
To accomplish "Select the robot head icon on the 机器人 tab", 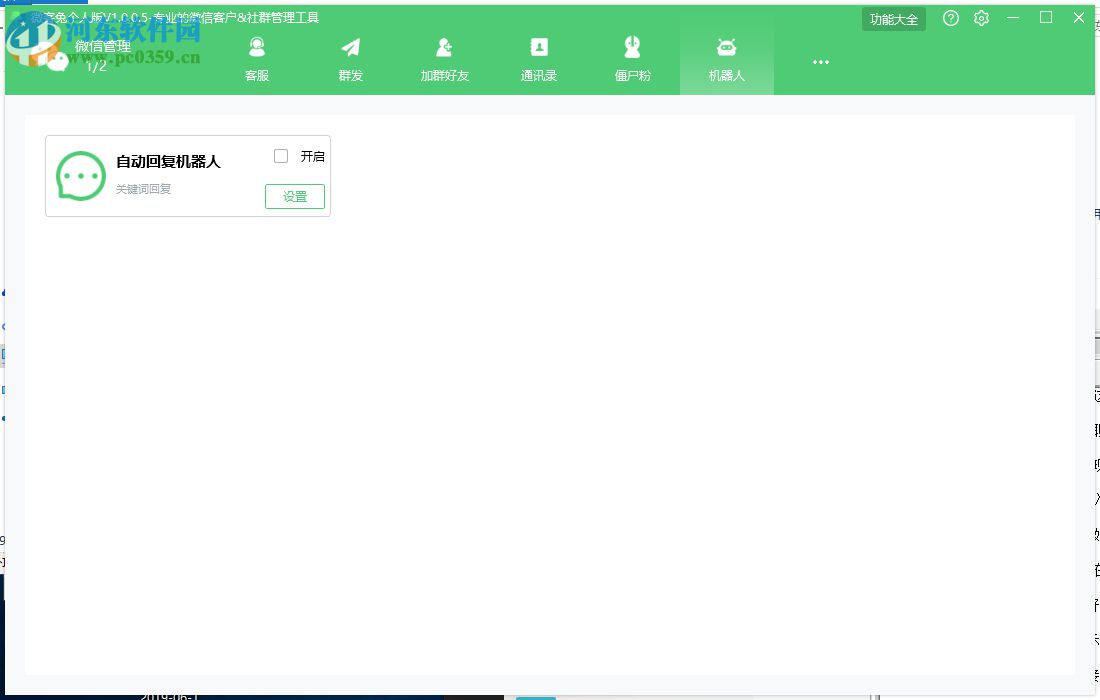I will point(726,46).
